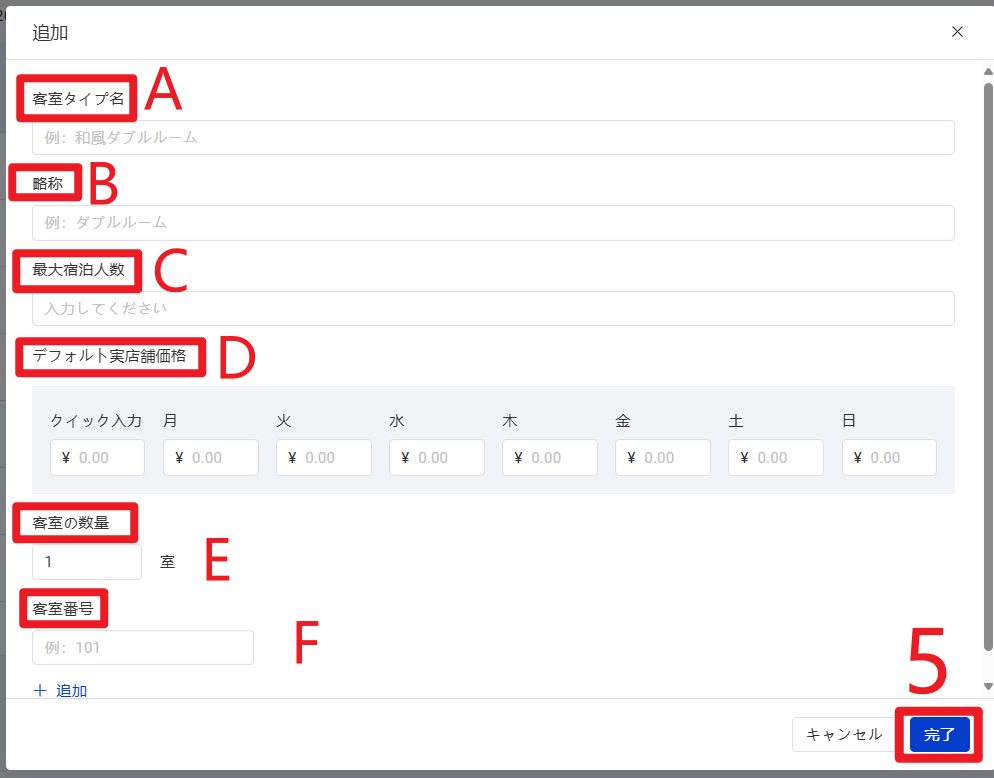Focus the 略称 text field

(x=493, y=223)
